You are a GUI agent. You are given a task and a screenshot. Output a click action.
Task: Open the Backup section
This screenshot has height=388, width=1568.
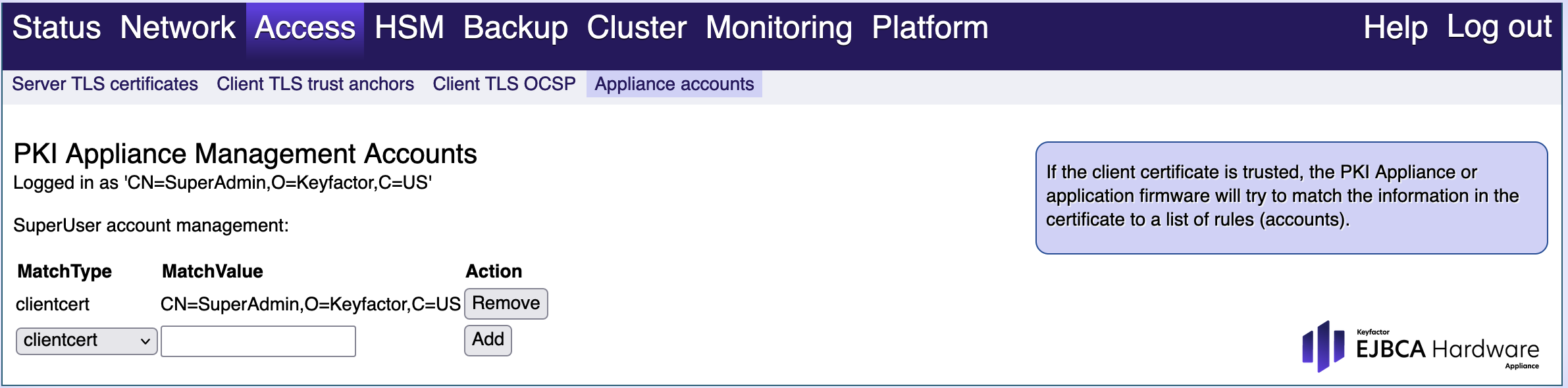pyautogui.click(x=515, y=28)
